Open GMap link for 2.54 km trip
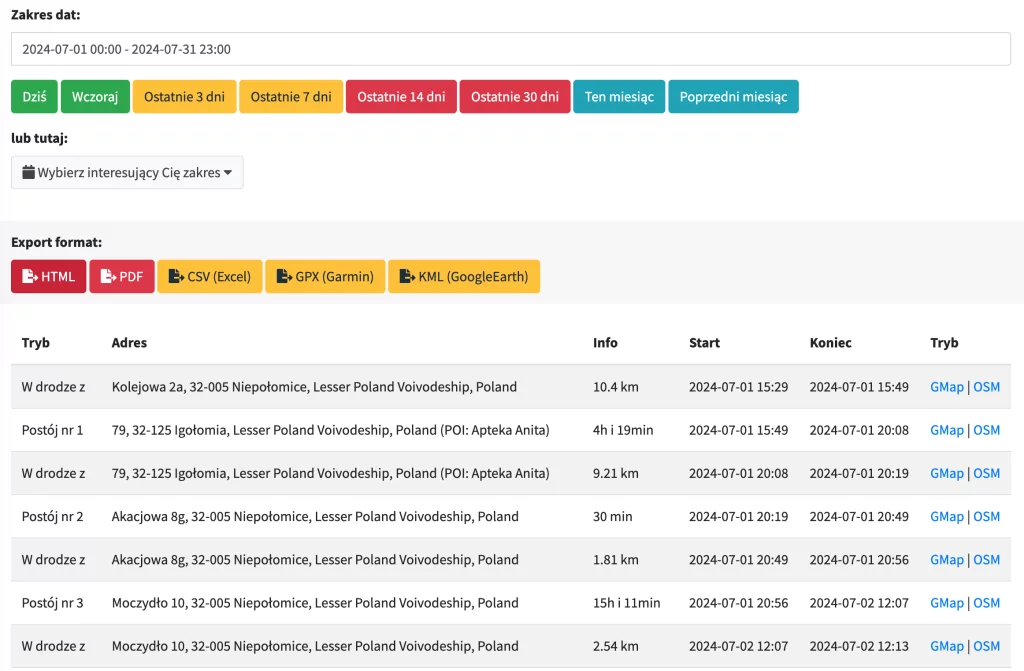The height and width of the screenshot is (671, 1024). click(947, 646)
